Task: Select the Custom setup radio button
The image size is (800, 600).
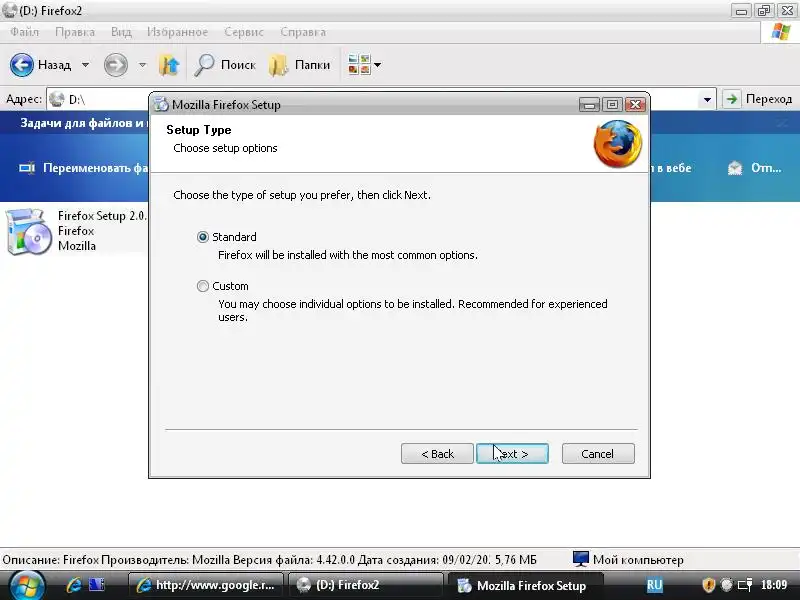Action: click(203, 286)
